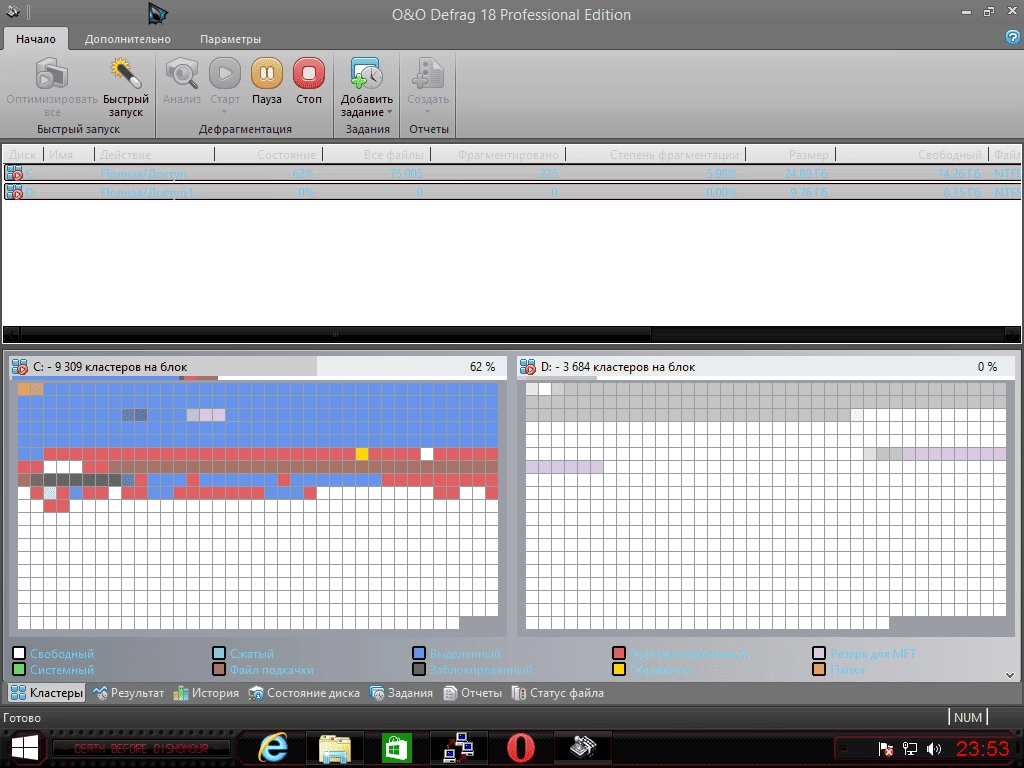Click D: icon in cluster map header

528,366
